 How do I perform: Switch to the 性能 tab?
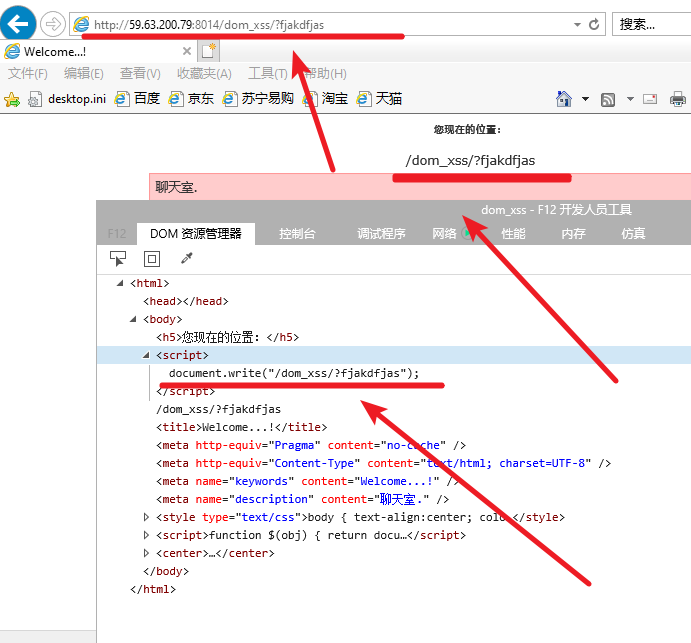513,234
